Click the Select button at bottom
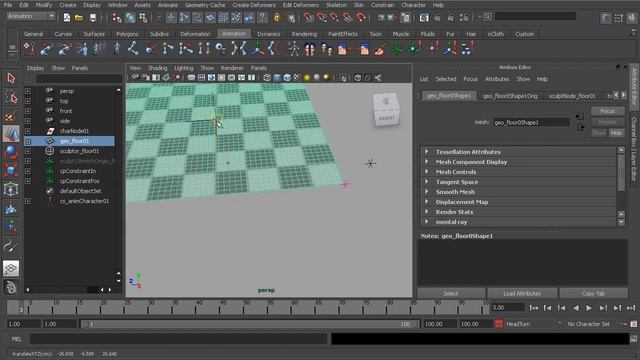This screenshot has height=360, width=640. (x=451, y=293)
